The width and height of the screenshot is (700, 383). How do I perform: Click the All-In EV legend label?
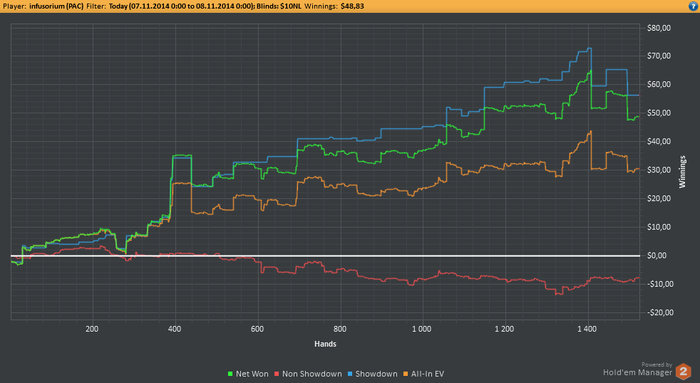tap(428, 374)
